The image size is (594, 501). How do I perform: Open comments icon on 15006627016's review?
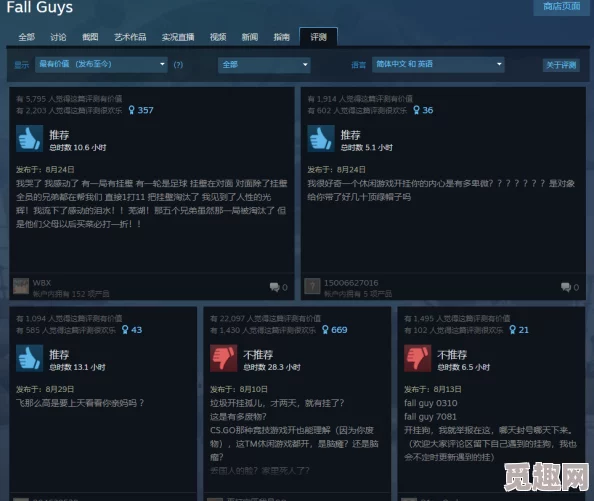(566, 287)
